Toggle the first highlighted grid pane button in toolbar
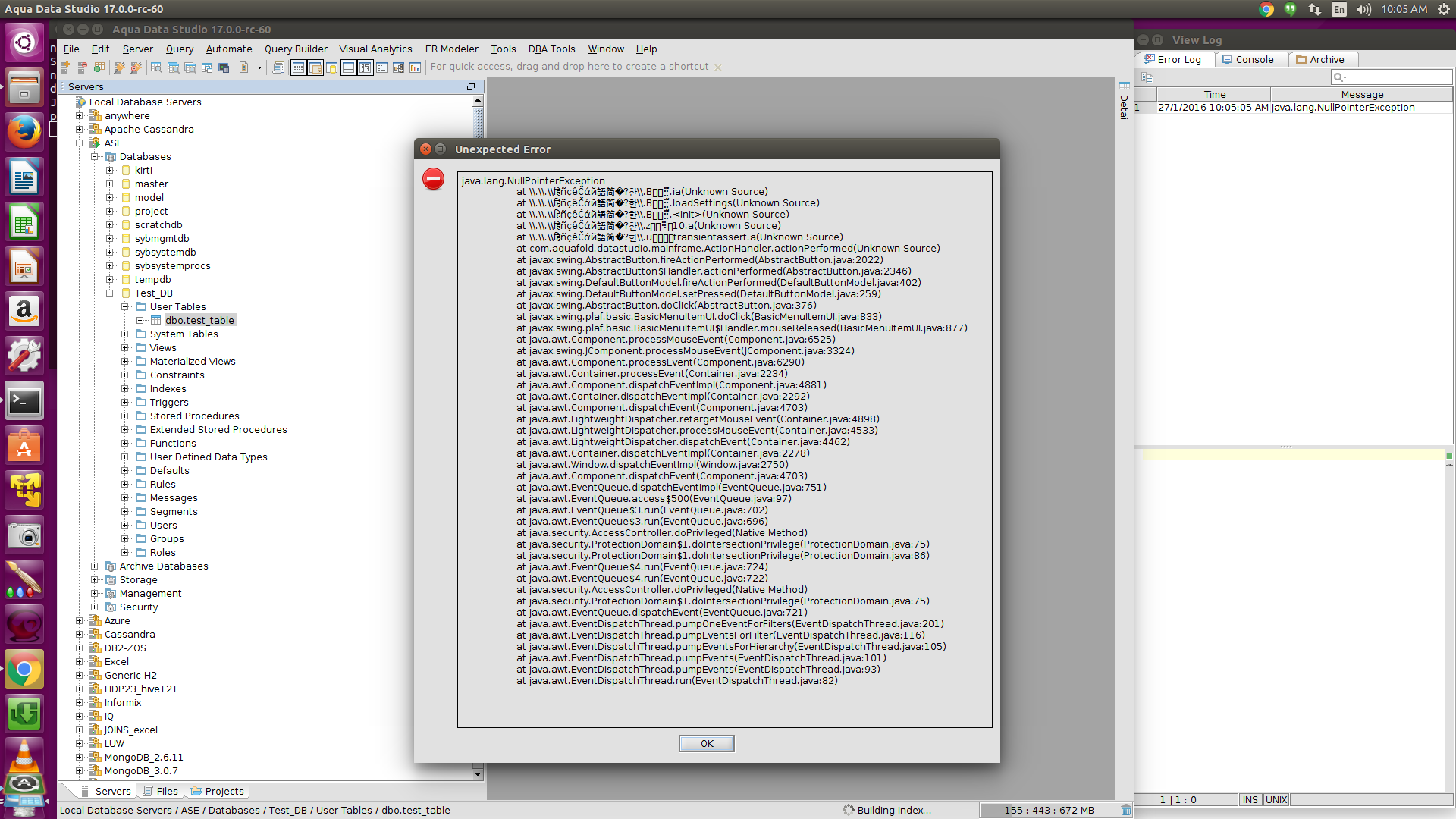The width and height of the screenshot is (1456, 819). click(x=298, y=67)
